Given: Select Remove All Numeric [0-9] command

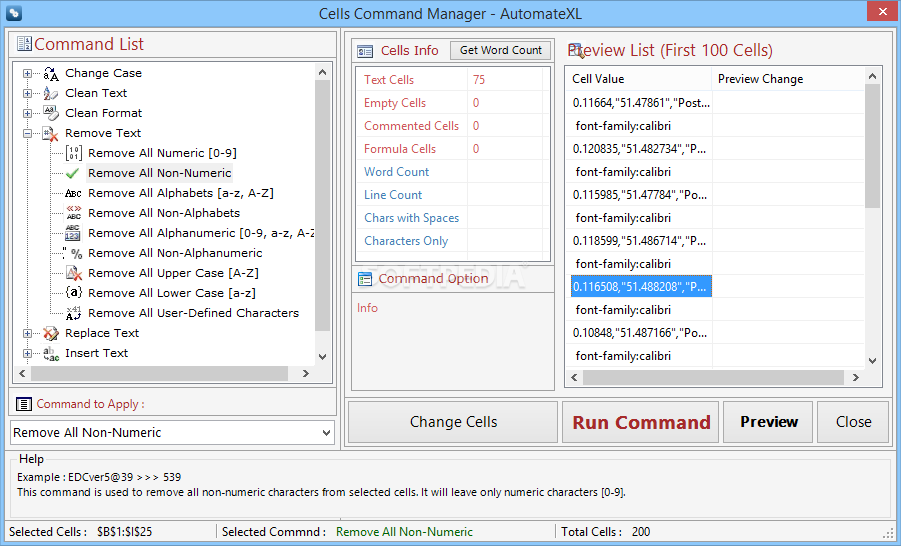Looking at the screenshot, I should (x=162, y=153).
